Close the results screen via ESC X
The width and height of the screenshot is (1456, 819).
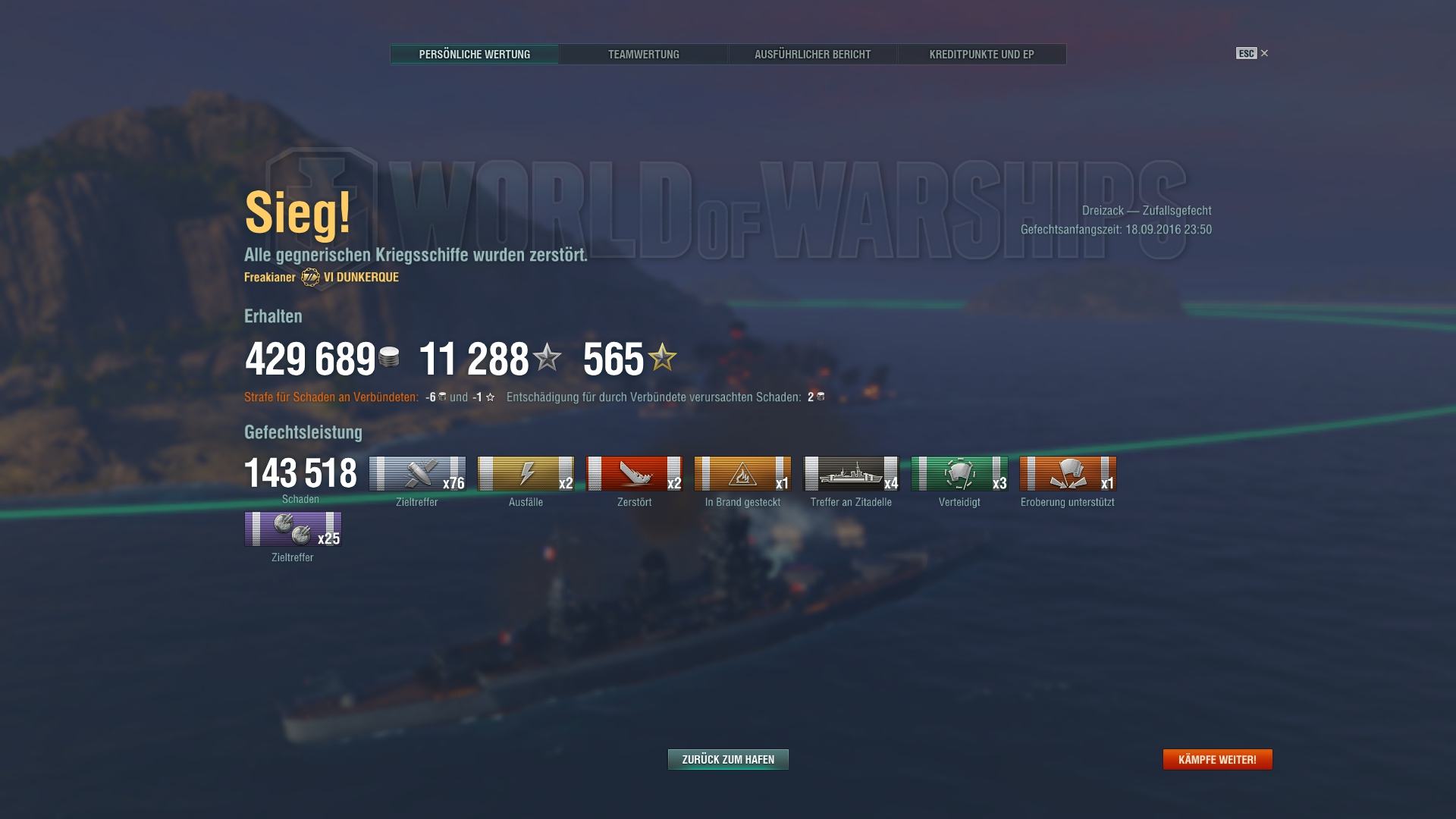1252,53
